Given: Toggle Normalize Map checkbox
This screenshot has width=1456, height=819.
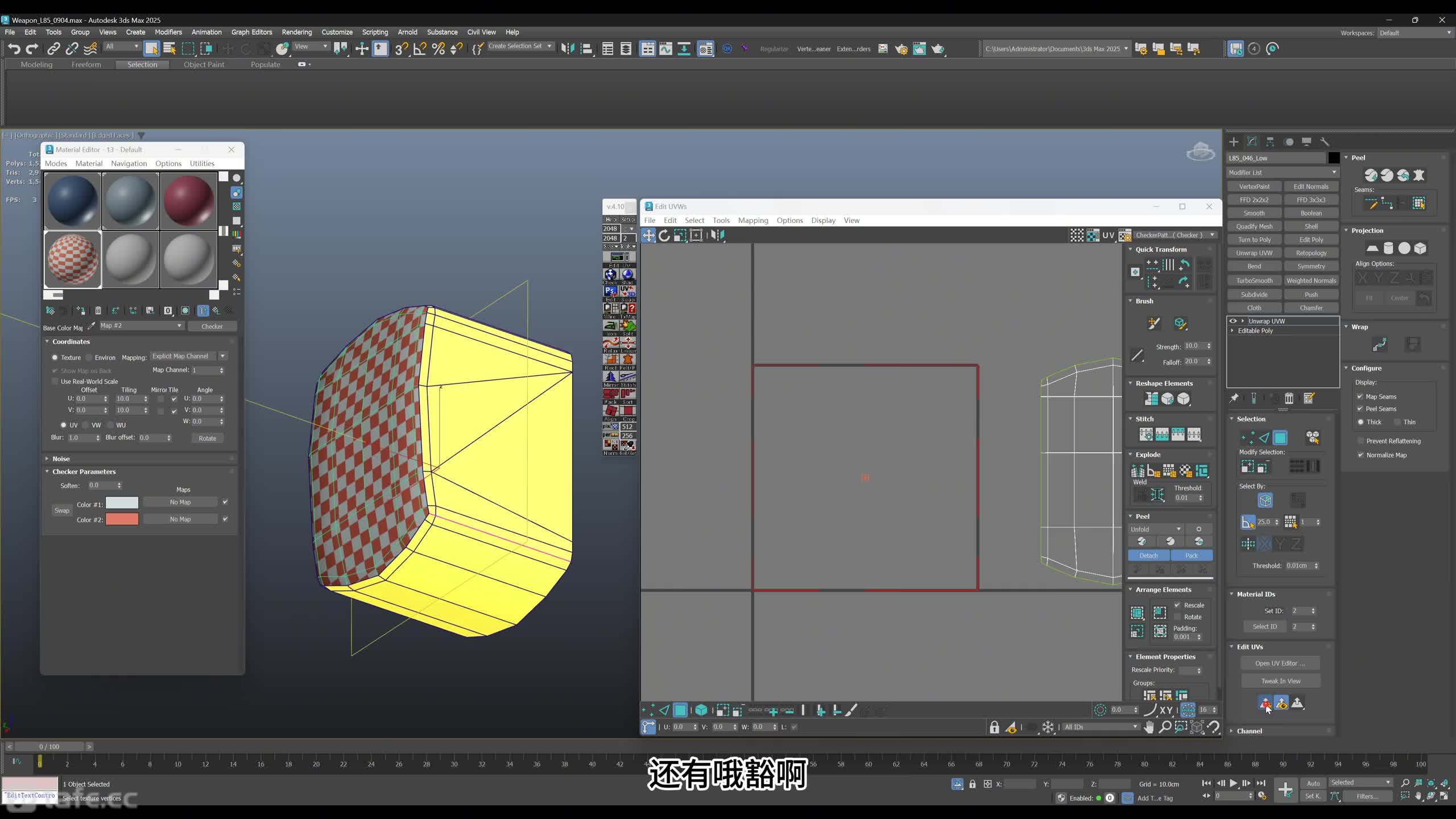Looking at the screenshot, I should click(1360, 455).
